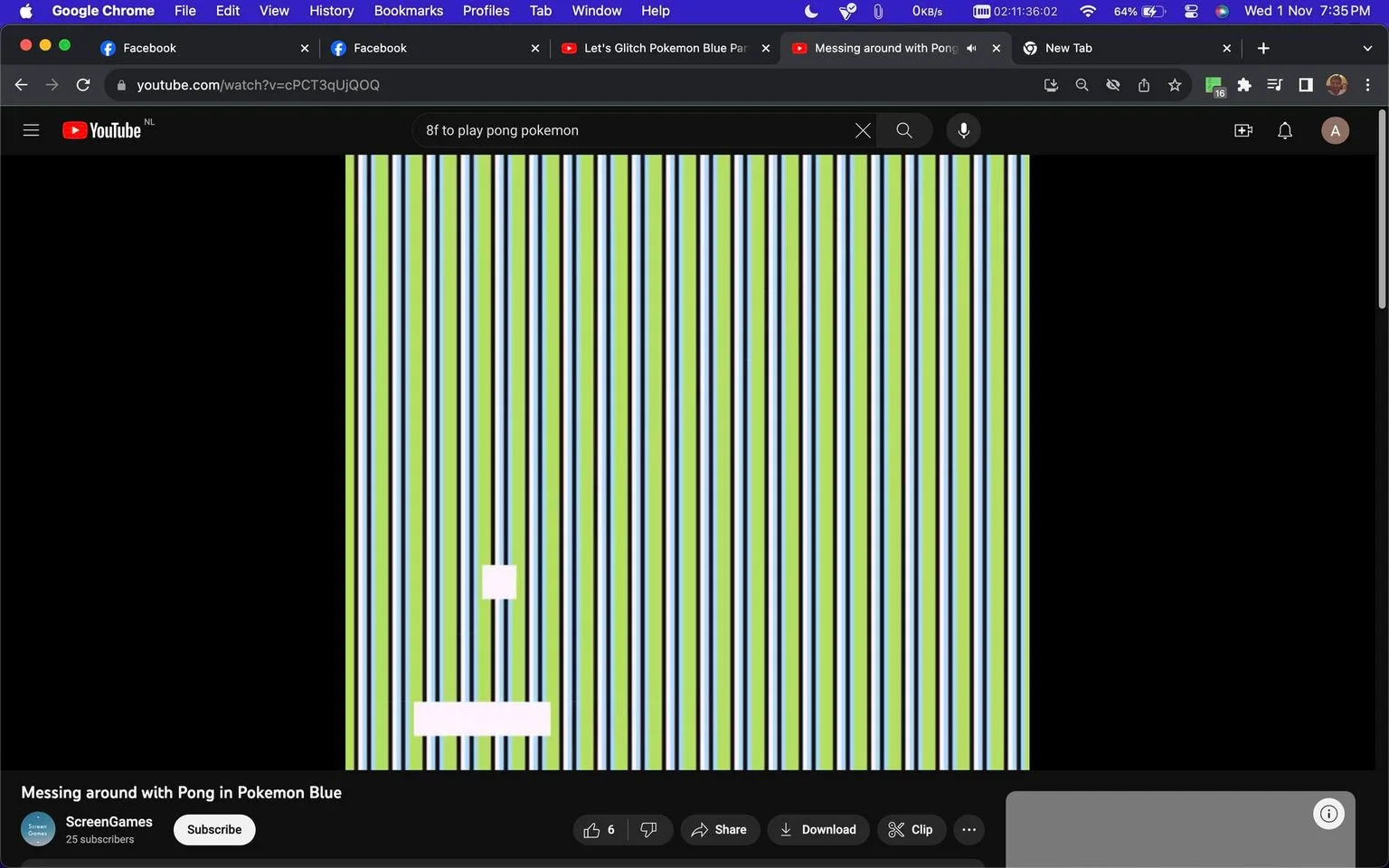Subscribe to ScreenGames channel
This screenshot has height=868, width=1389.
pos(214,830)
